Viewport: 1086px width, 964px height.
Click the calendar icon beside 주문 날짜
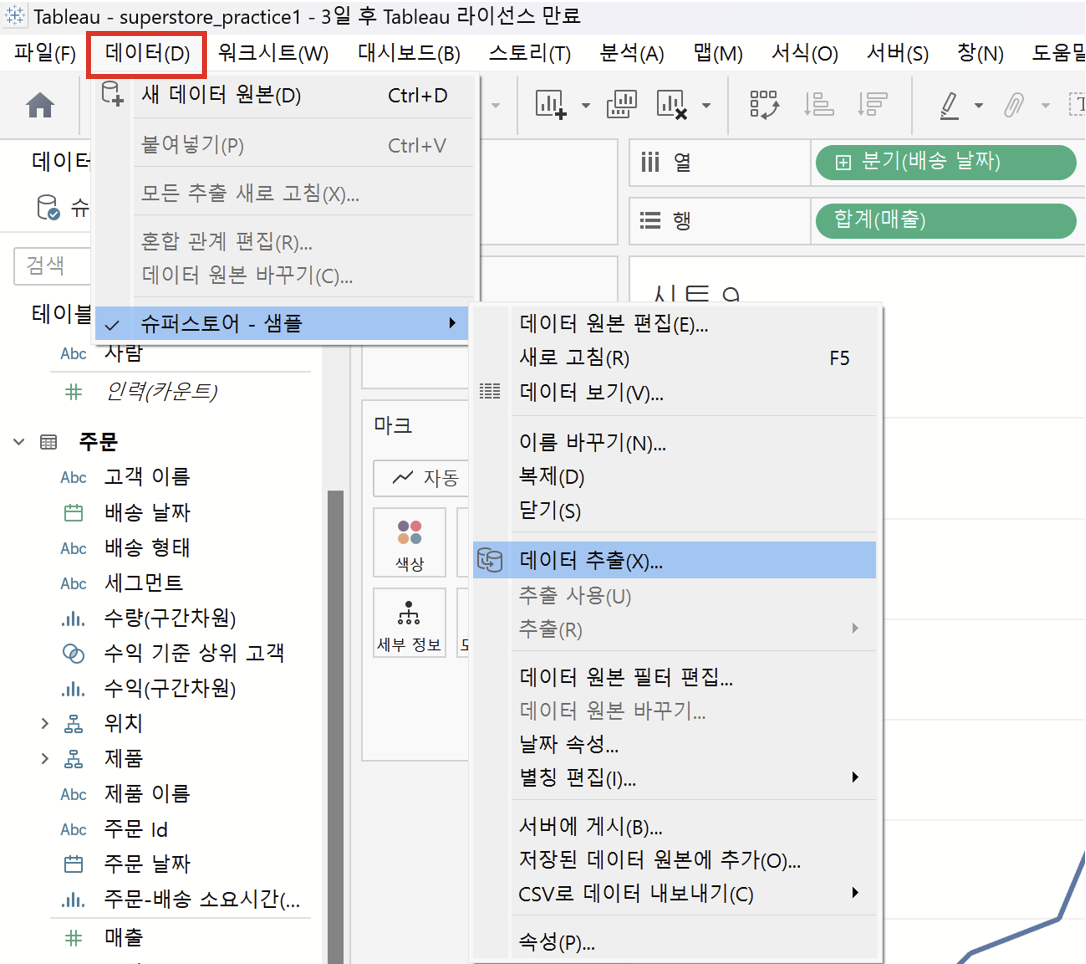73,864
